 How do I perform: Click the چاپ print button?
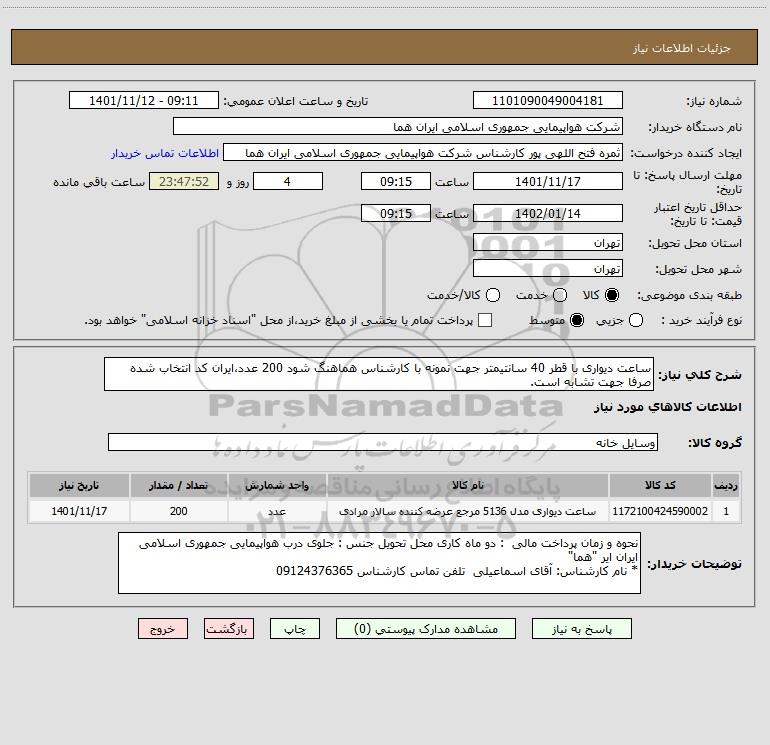[x=295, y=629]
